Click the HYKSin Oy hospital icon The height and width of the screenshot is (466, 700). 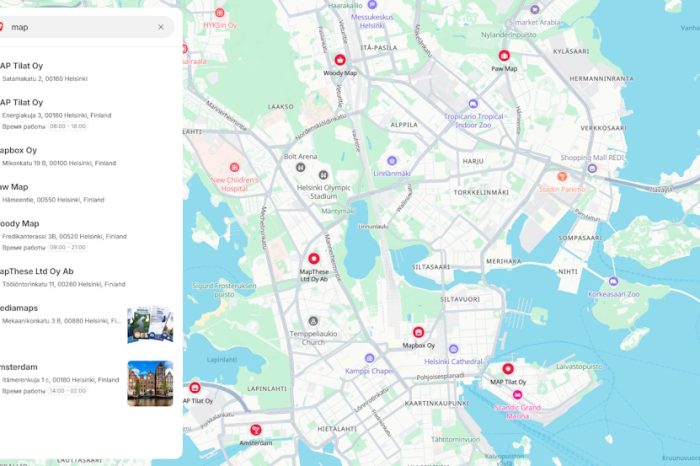[x=220, y=13]
